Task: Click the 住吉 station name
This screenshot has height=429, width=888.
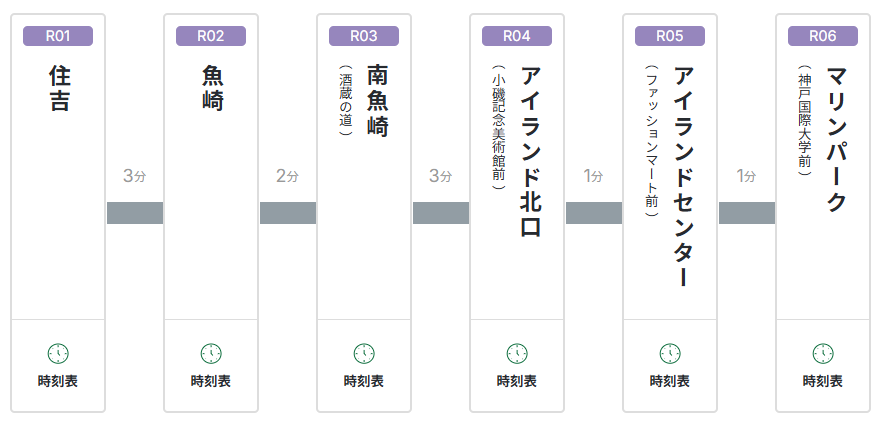Action: click(x=59, y=88)
